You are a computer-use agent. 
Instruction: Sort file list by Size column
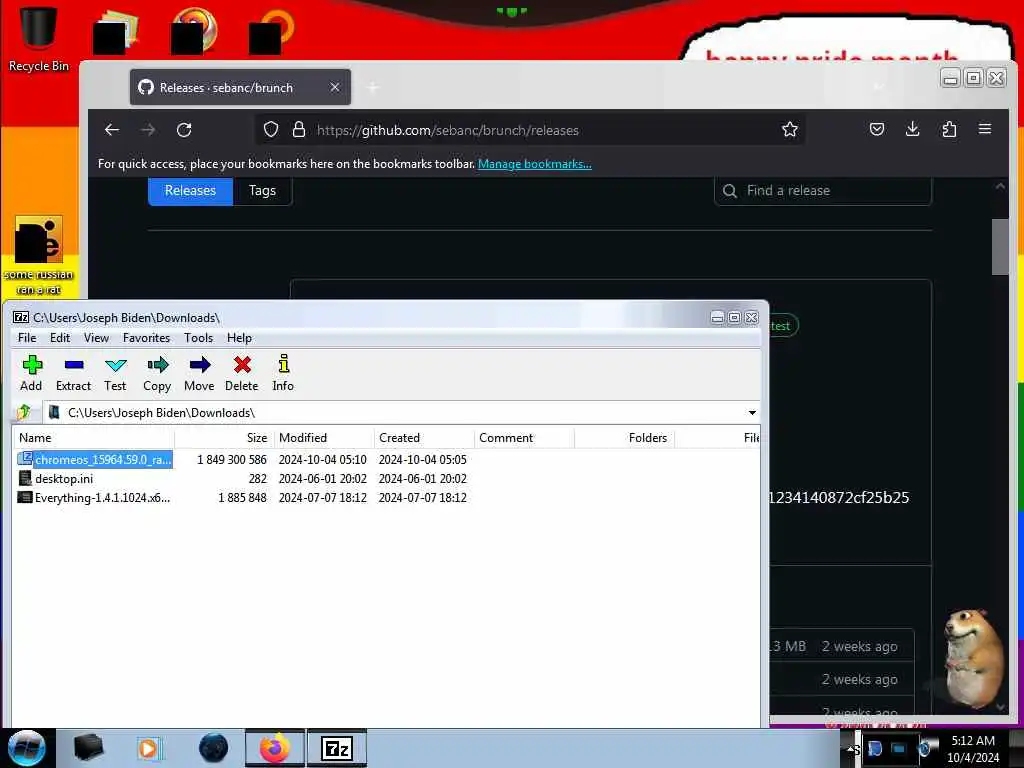[224, 438]
